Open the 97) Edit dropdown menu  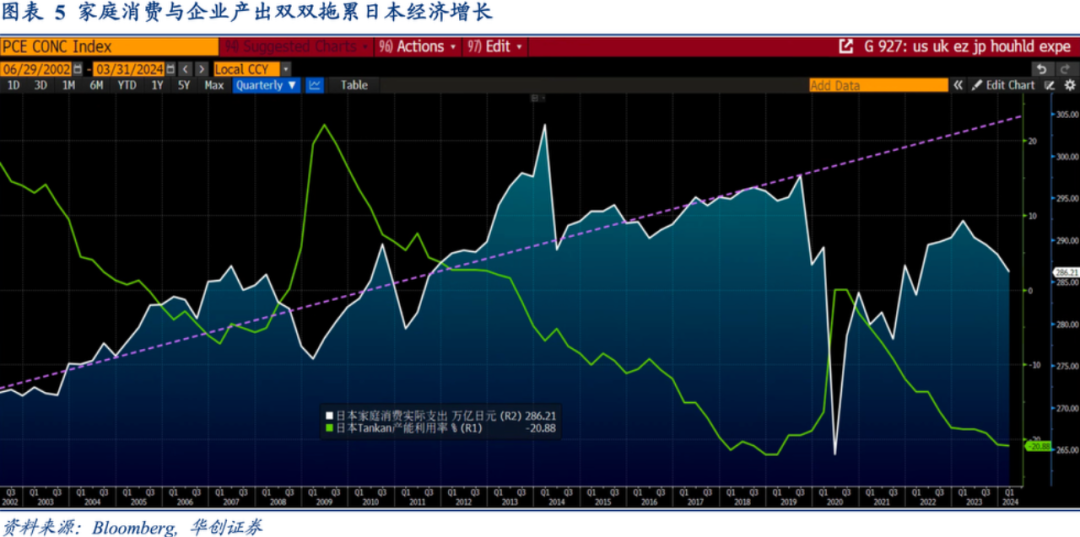[495, 47]
